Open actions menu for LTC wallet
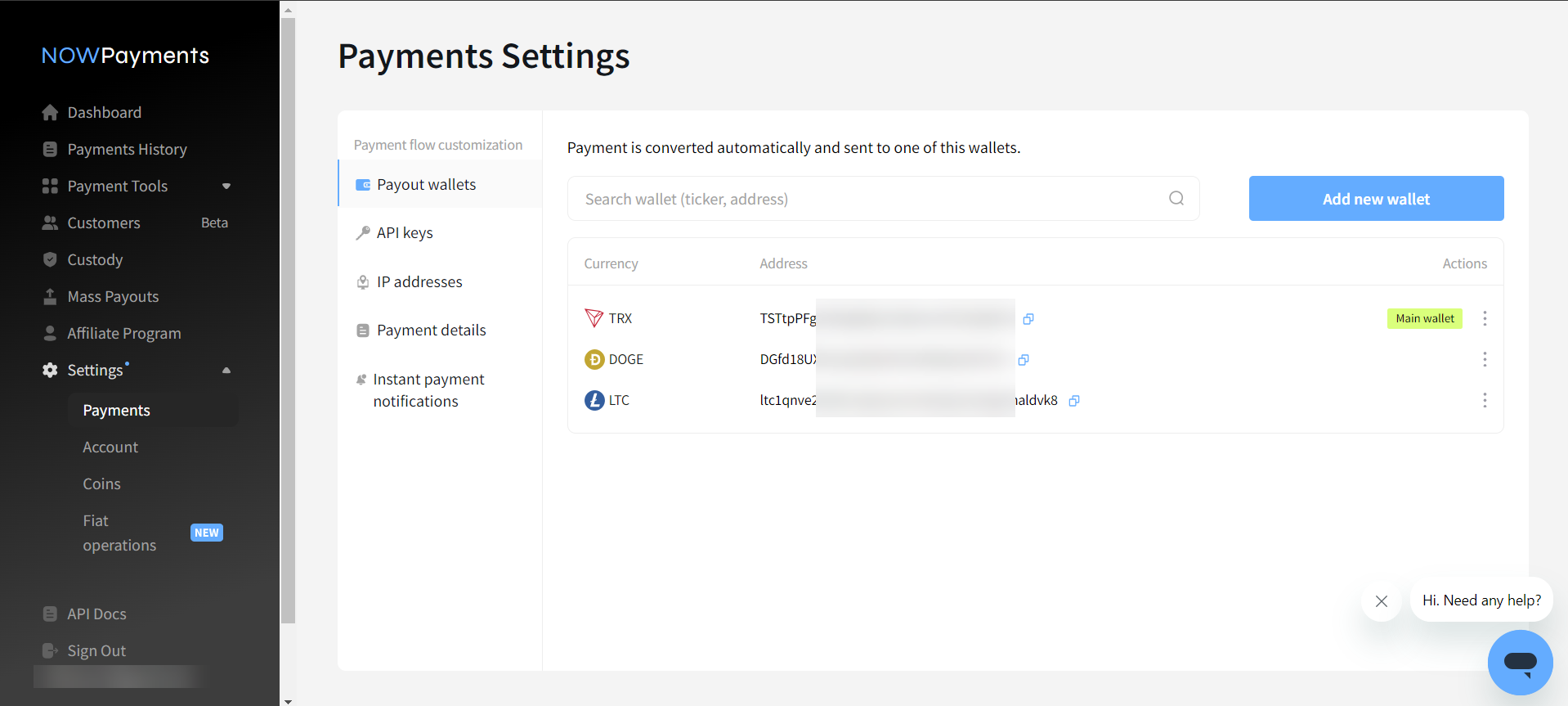Viewport: 1568px width, 706px height. (x=1485, y=400)
